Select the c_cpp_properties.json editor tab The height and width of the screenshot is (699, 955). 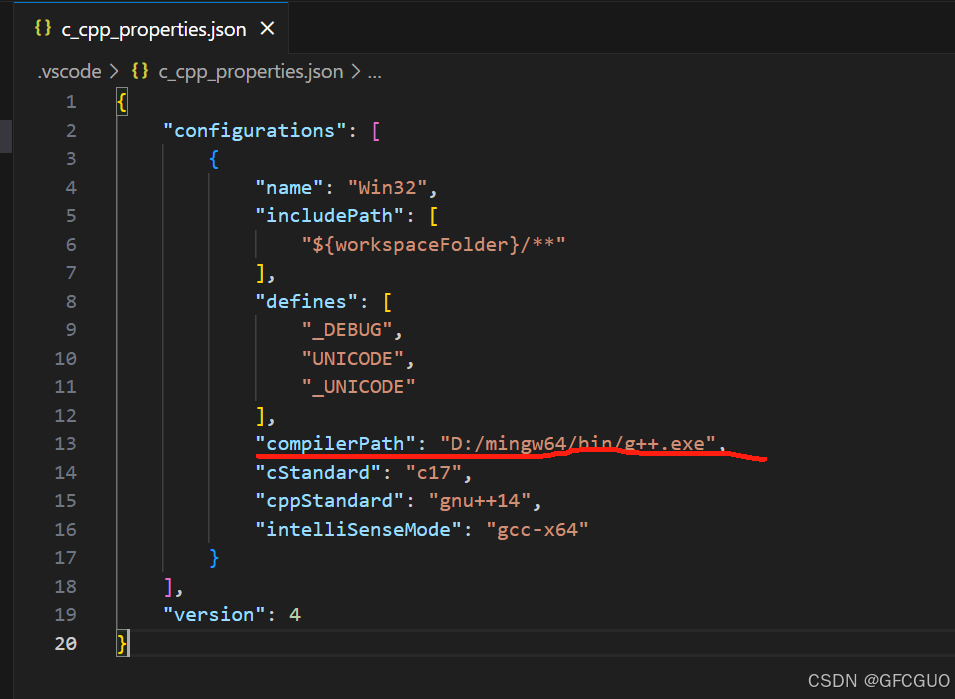151,28
